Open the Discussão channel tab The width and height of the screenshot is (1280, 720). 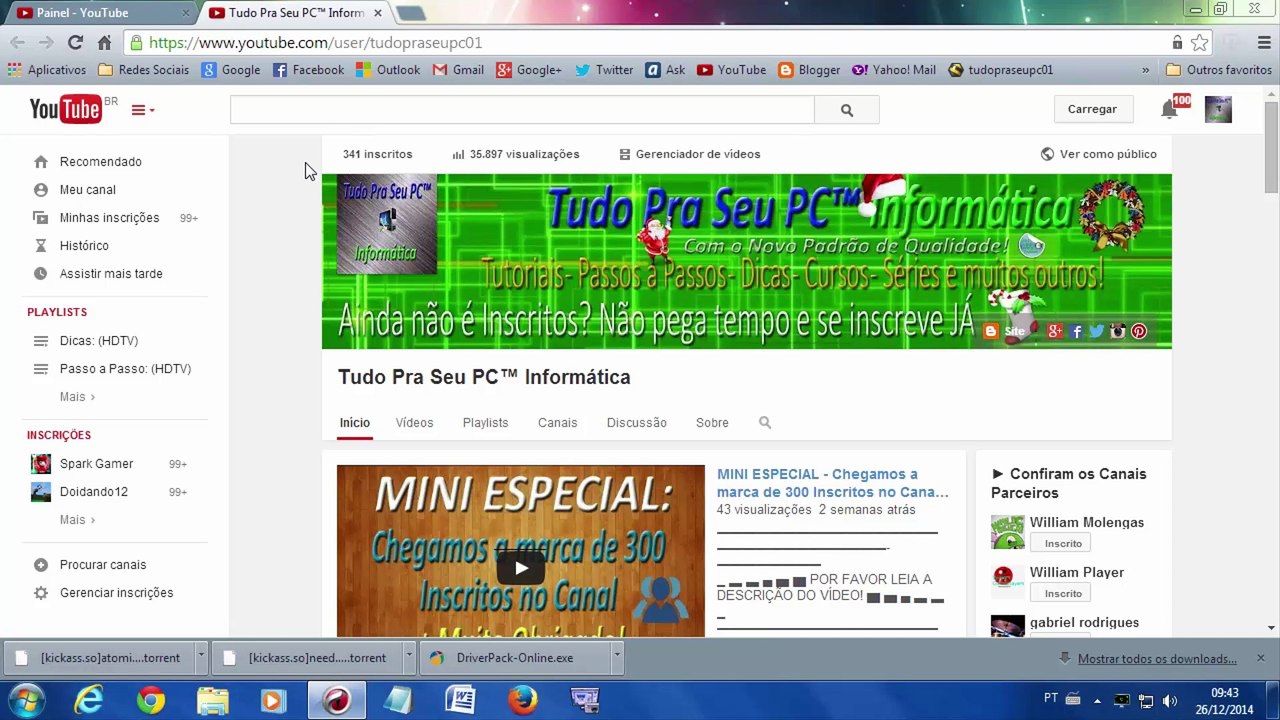tap(636, 423)
